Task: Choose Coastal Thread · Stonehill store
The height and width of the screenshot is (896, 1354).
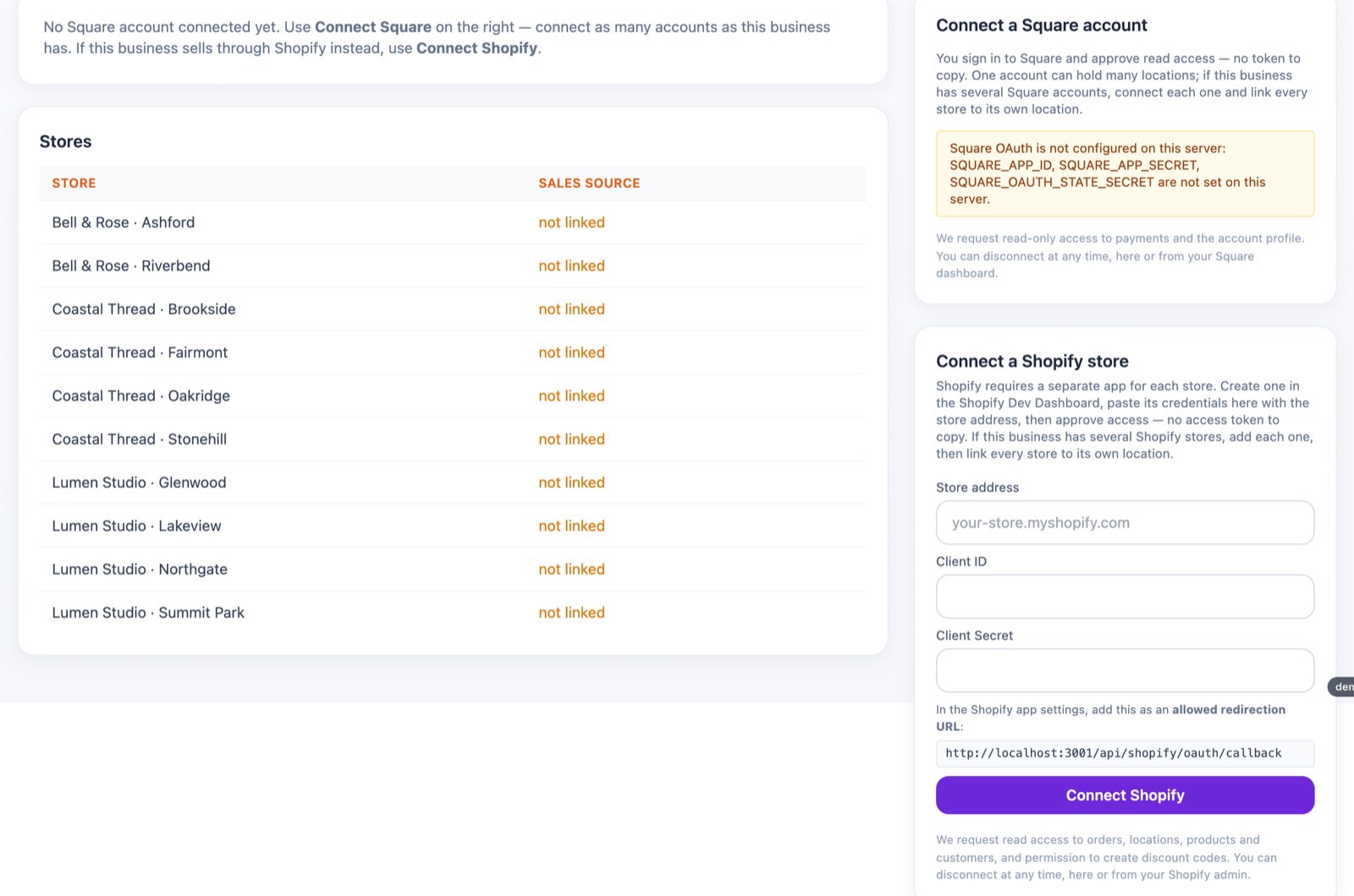Action: (x=140, y=439)
